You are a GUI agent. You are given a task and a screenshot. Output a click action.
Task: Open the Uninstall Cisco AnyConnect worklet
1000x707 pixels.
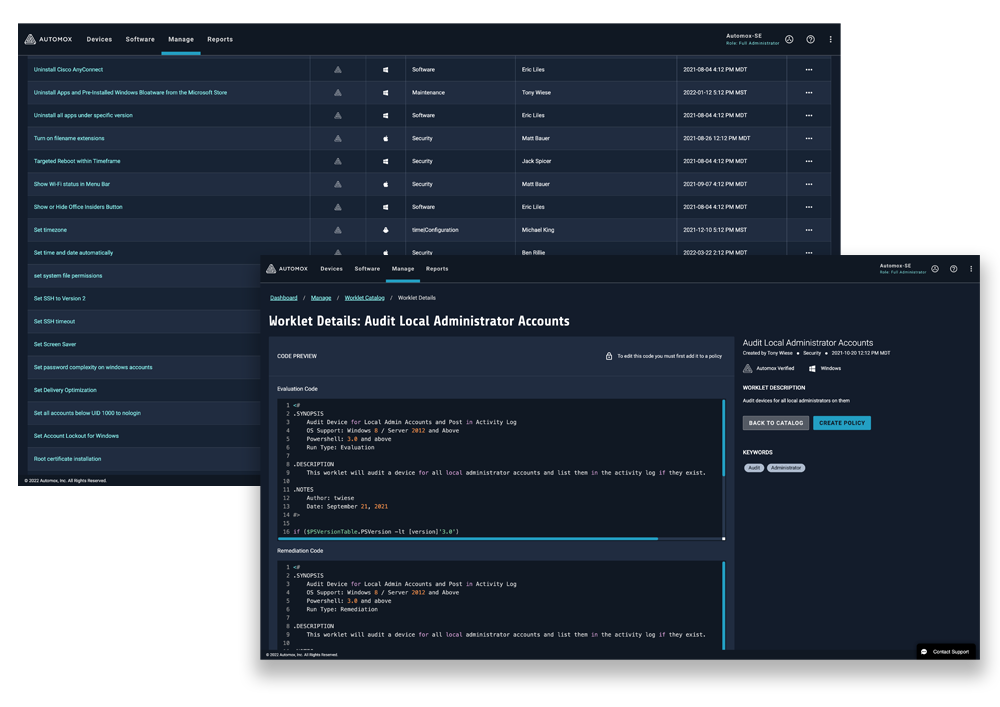68,69
